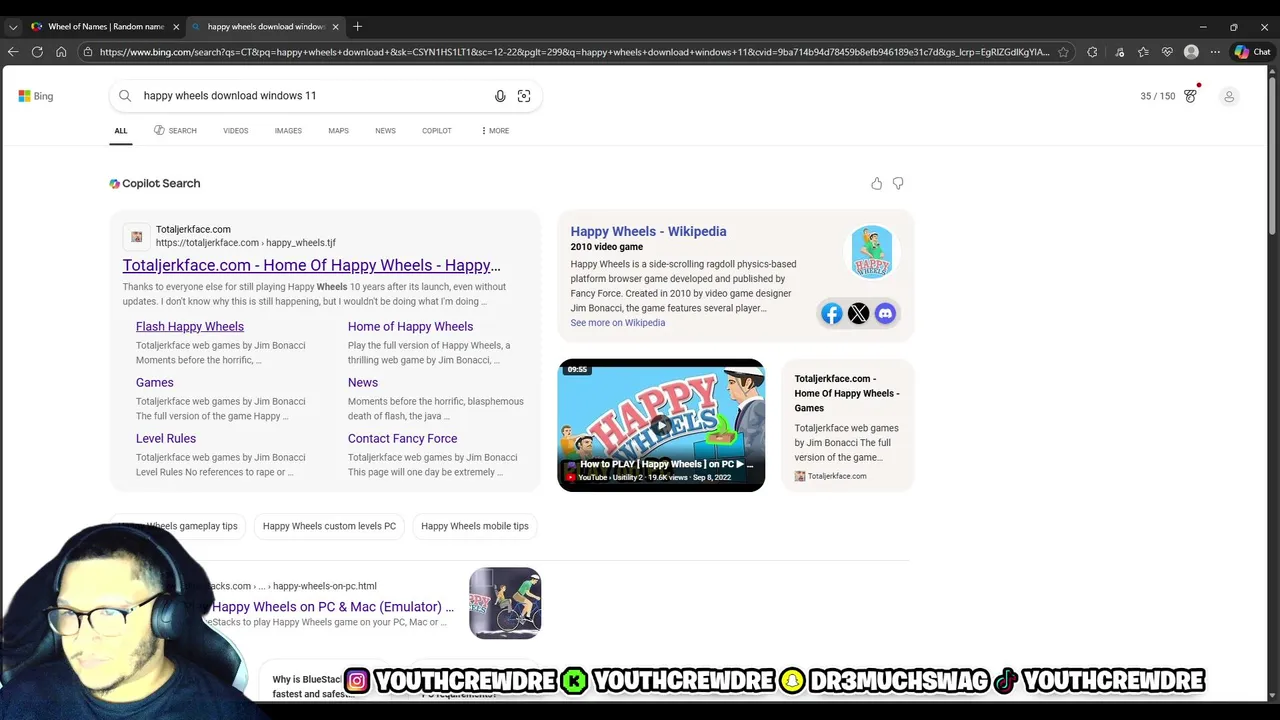Viewport: 1280px width, 720px height.
Task: Click the Happy Wheels logo thumbnail in Wikipedia card
Action: pos(872,252)
